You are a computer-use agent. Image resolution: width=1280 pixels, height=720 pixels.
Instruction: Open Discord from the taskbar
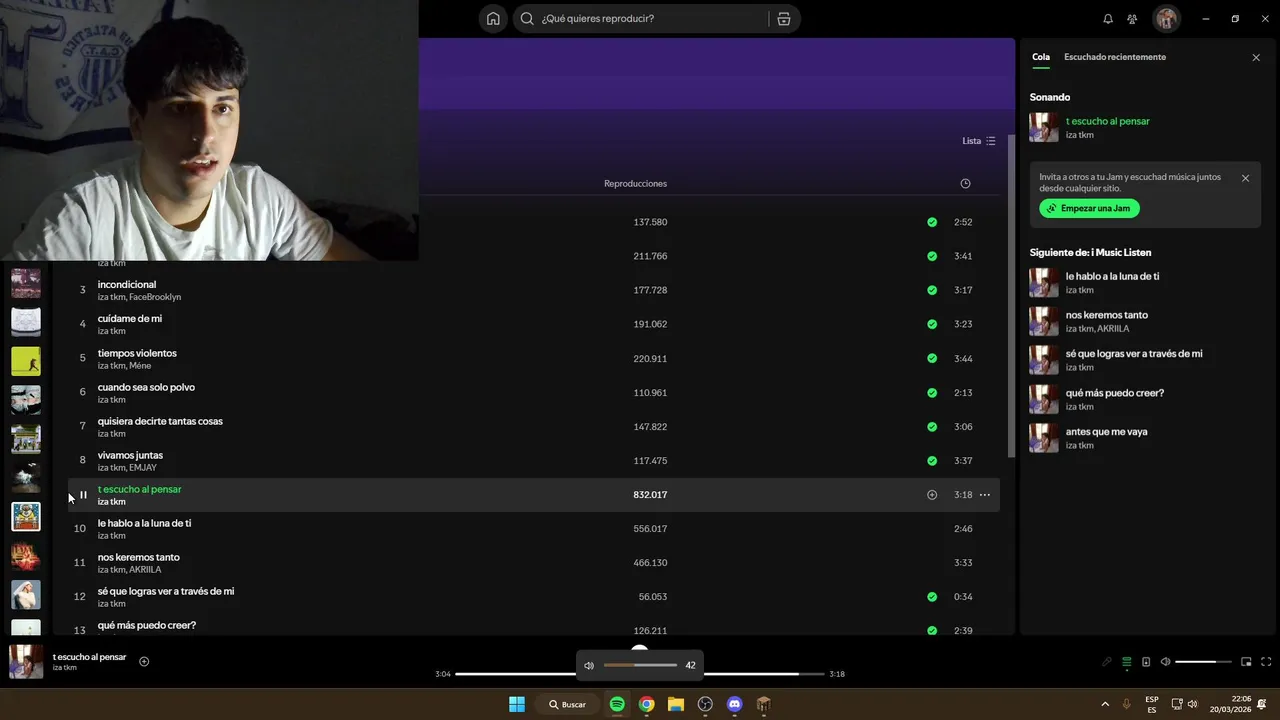coord(735,704)
